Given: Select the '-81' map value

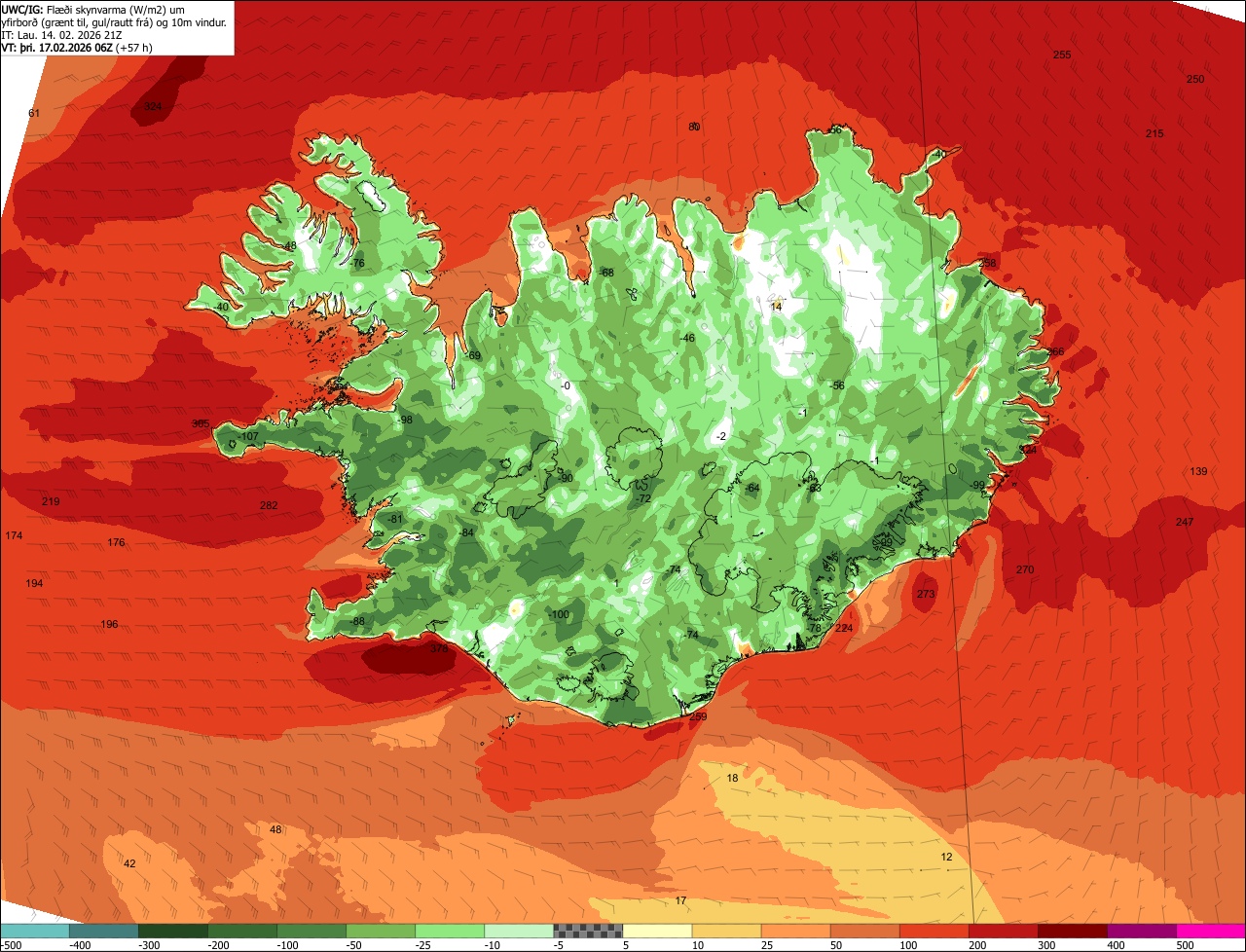Looking at the screenshot, I should [x=393, y=519].
